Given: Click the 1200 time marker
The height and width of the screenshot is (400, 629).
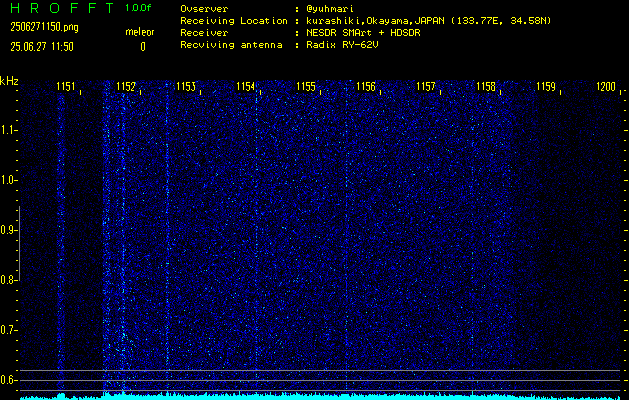Looking at the screenshot, I should (606, 87).
